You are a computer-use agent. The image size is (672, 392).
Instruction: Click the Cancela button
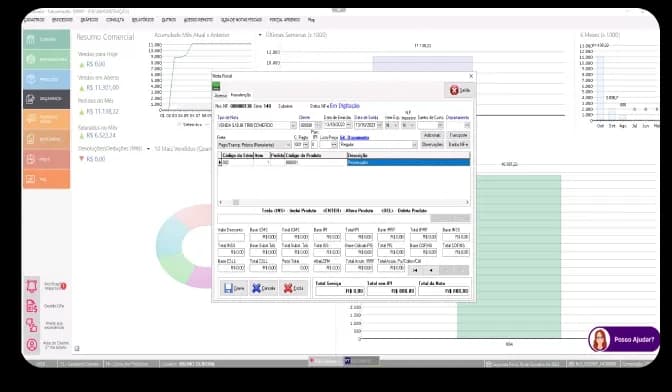pyautogui.click(x=264, y=288)
